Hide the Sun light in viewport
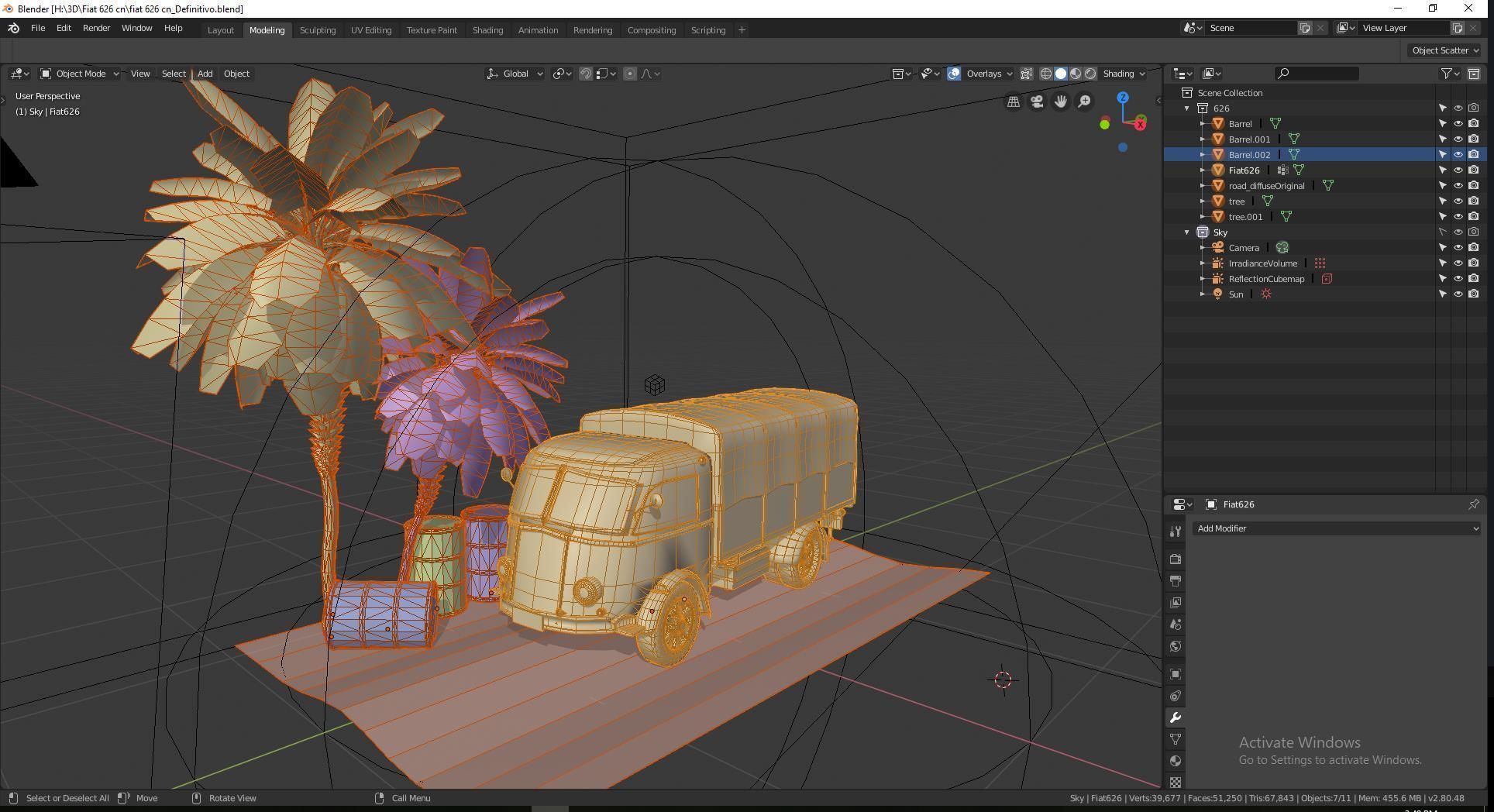Image resolution: width=1494 pixels, height=812 pixels. tap(1458, 294)
